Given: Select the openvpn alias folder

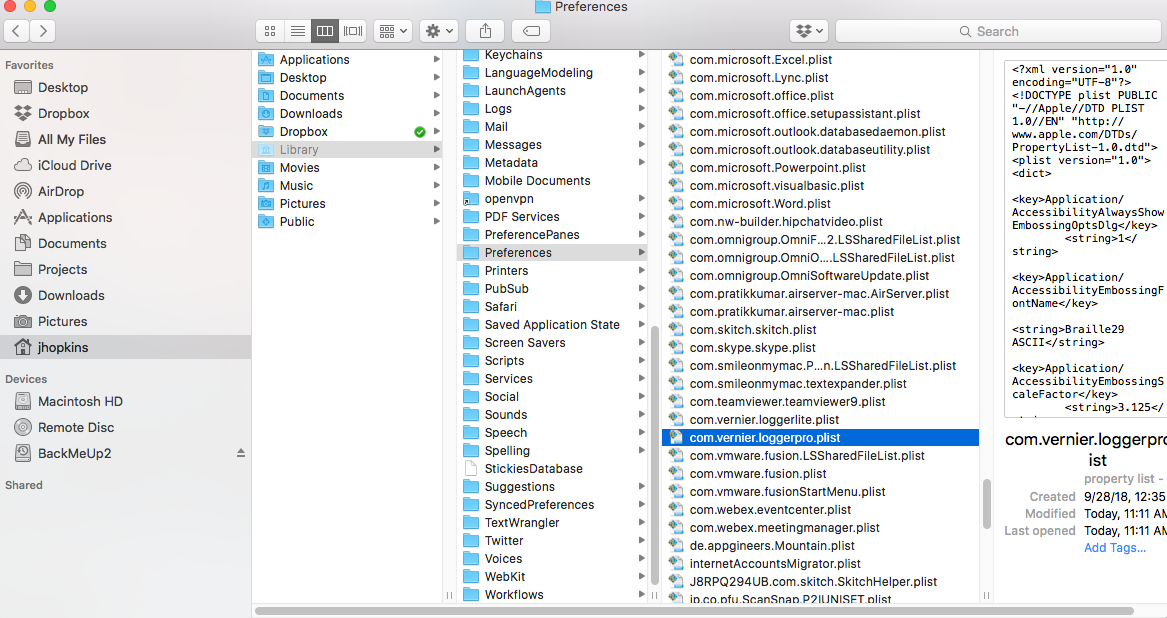Looking at the screenshot, I should coord(552,199).
